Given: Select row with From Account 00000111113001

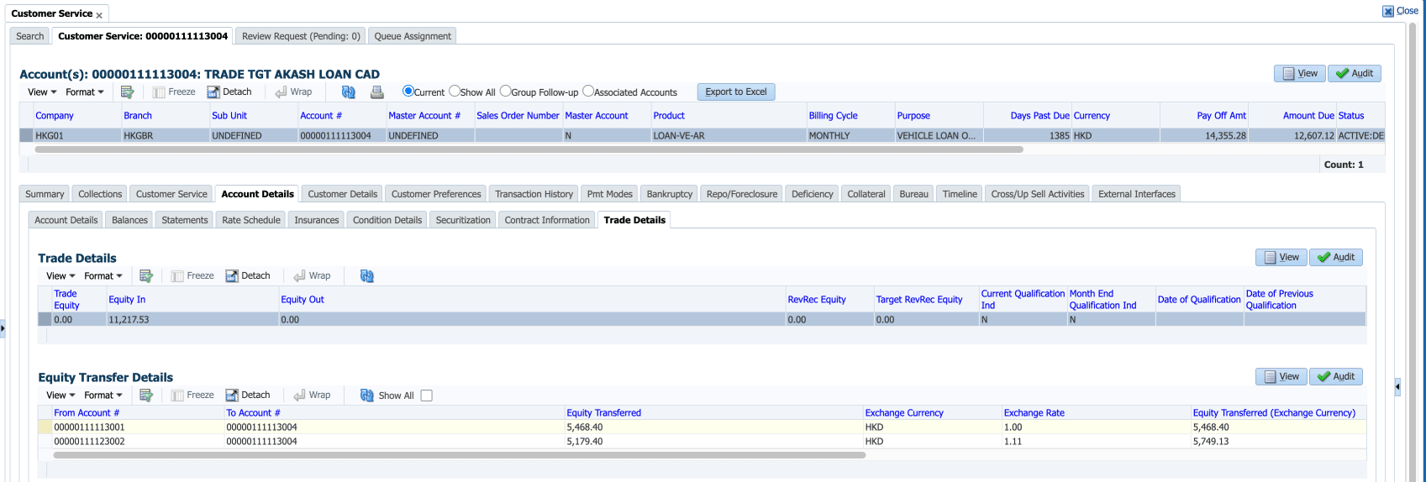Looking at the screenshot, I should (701, 427).
